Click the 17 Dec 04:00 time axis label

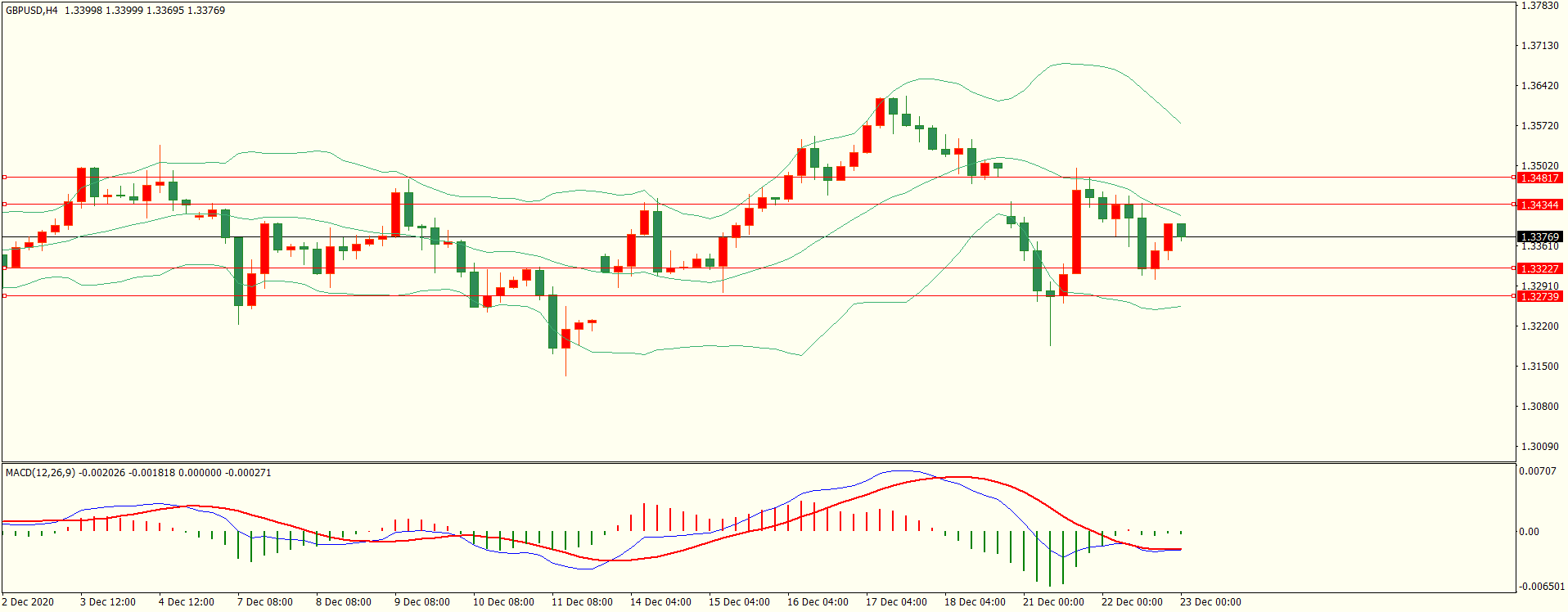pos(896,602)
